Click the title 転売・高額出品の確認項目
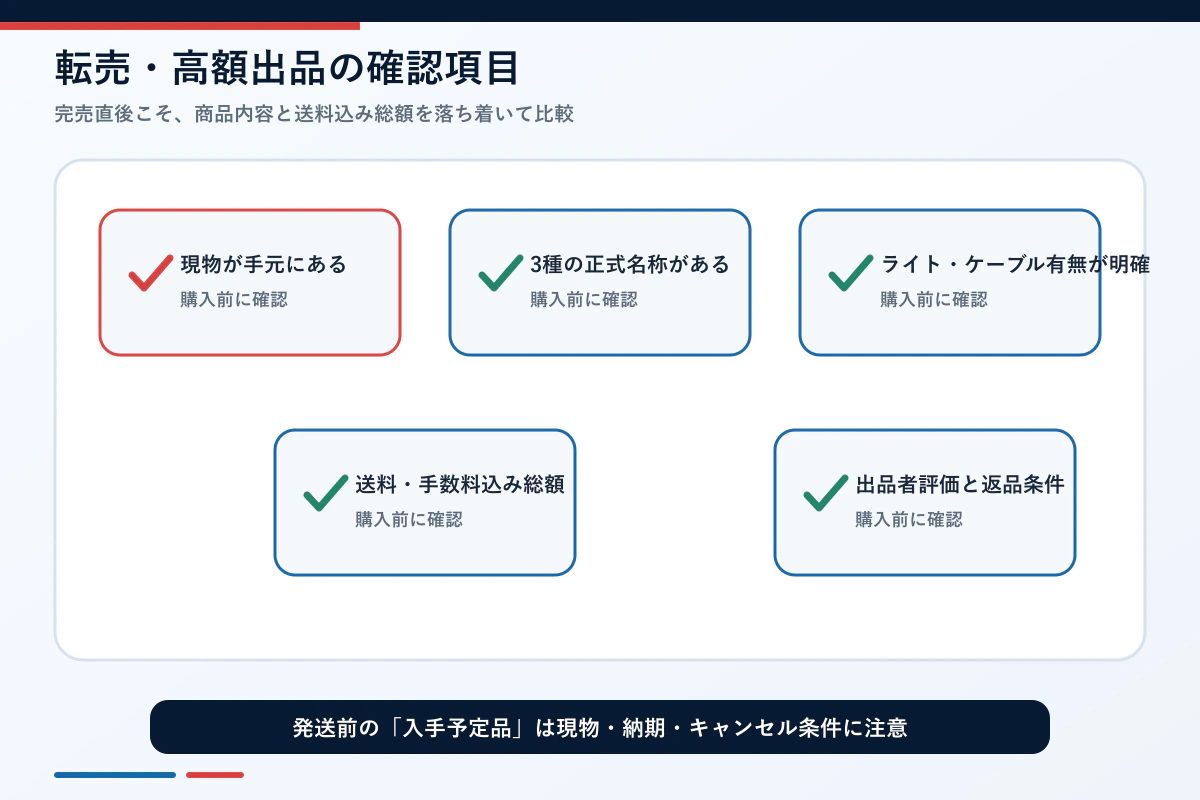 (x=287, y=70)
